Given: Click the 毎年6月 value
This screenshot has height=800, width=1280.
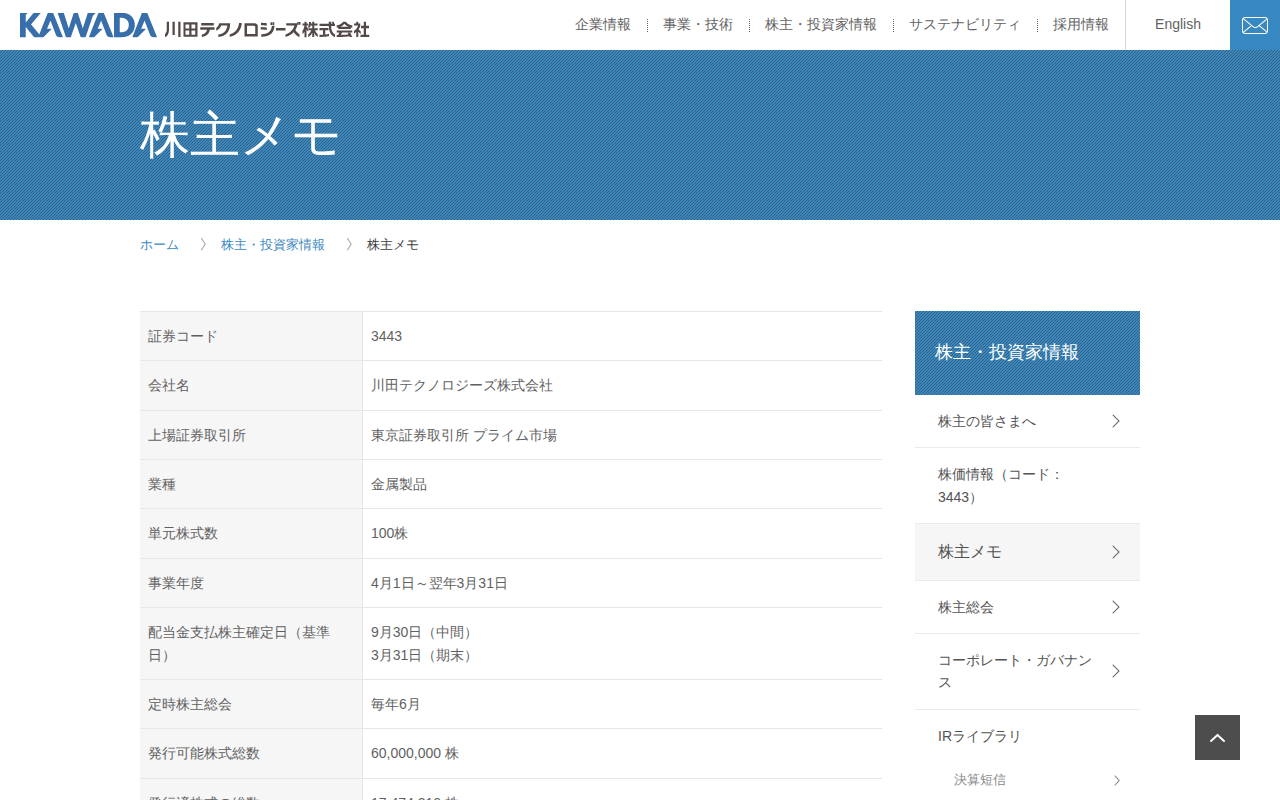Looking at the screenshot, I should (x=396, y=704).
